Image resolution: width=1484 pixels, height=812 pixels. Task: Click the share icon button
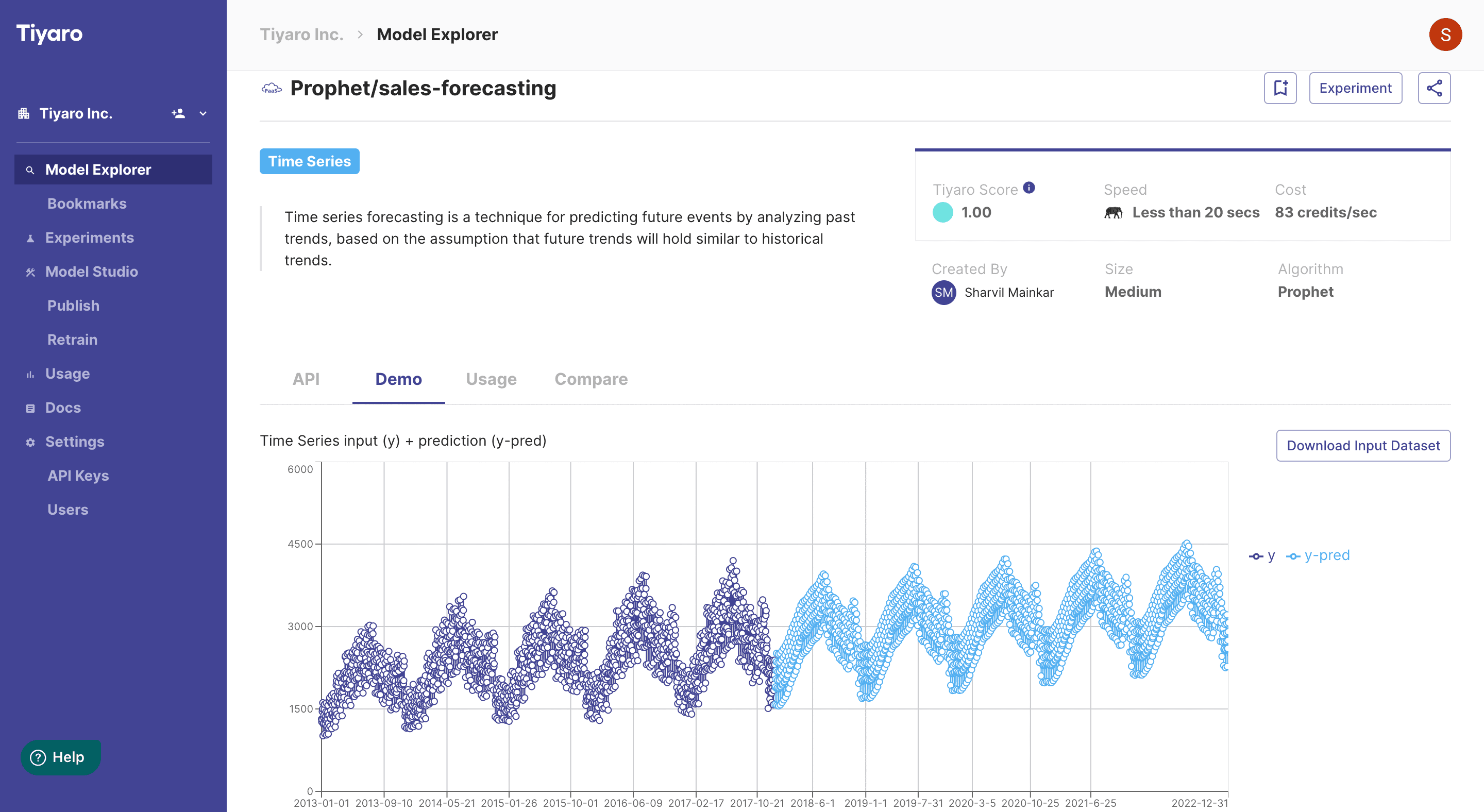click(1434, 88)
